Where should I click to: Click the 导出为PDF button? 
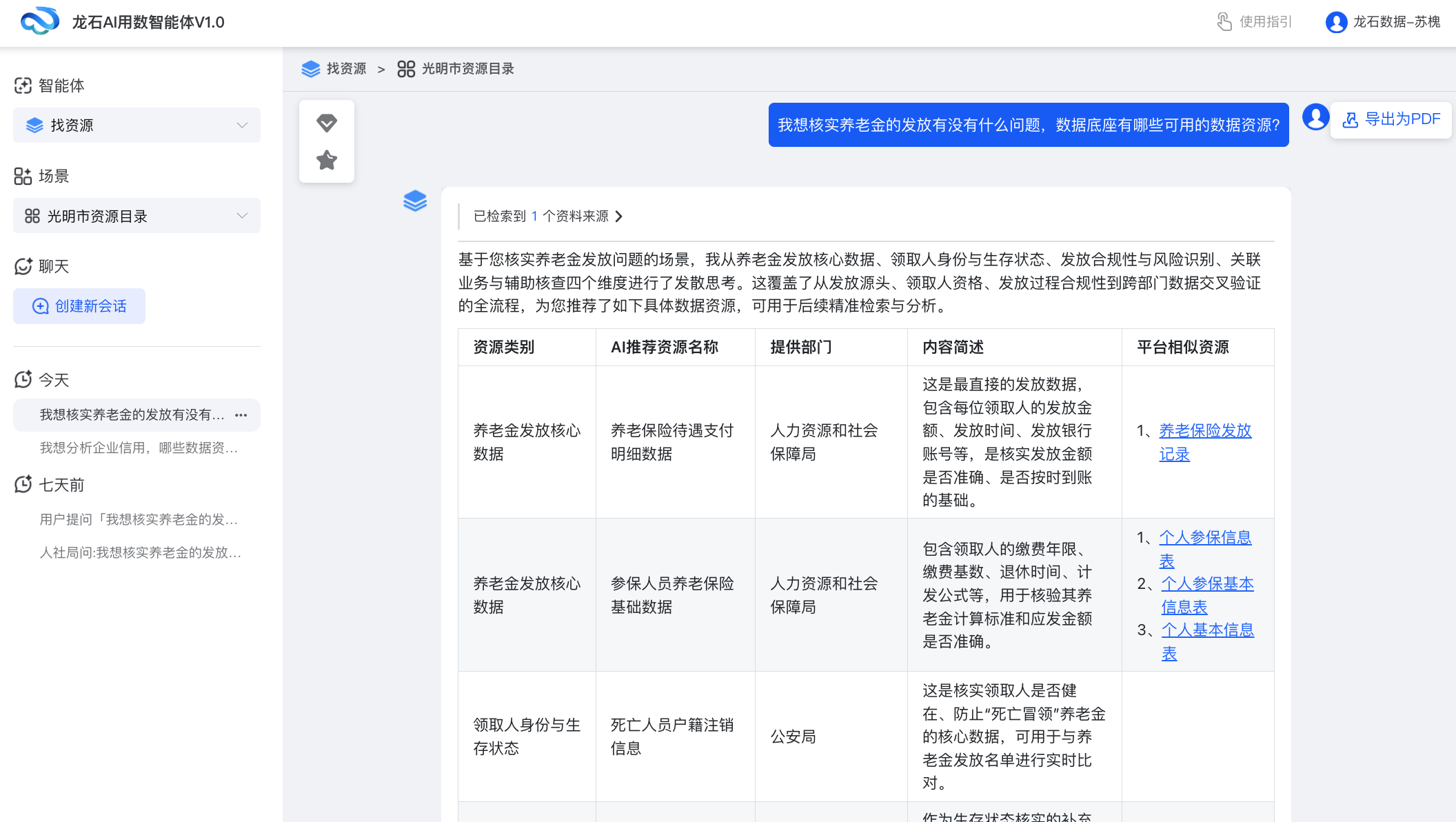click(1391, 119)
